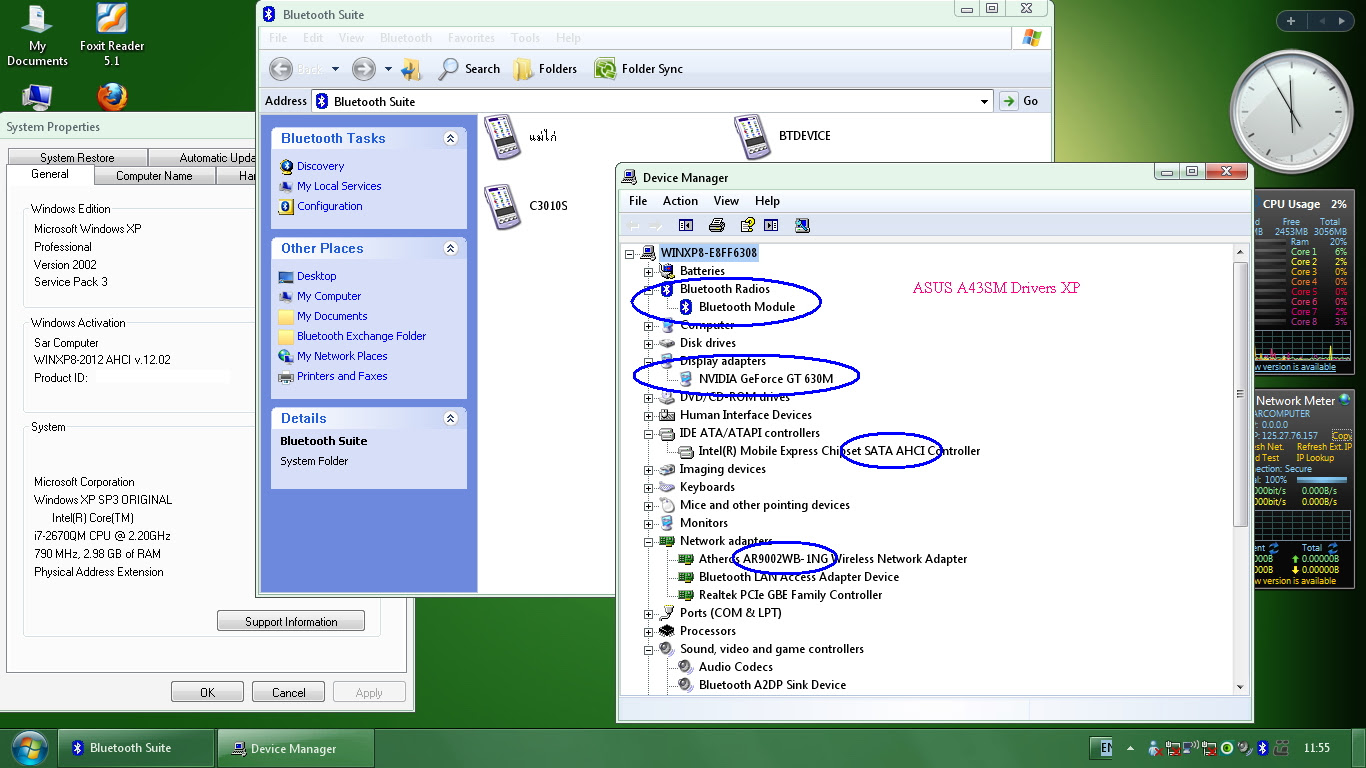The height and width of the screenshot is (768, 1366).
Task: Open My Documents desktop icon
Action: pos(37,35)
